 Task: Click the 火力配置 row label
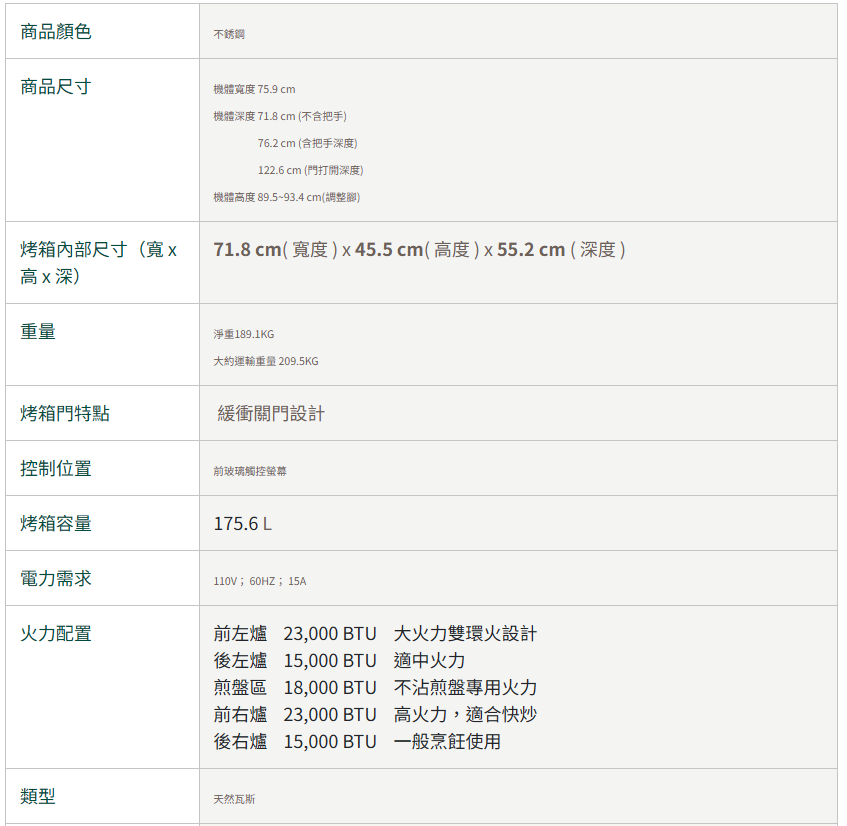(56, 634)
